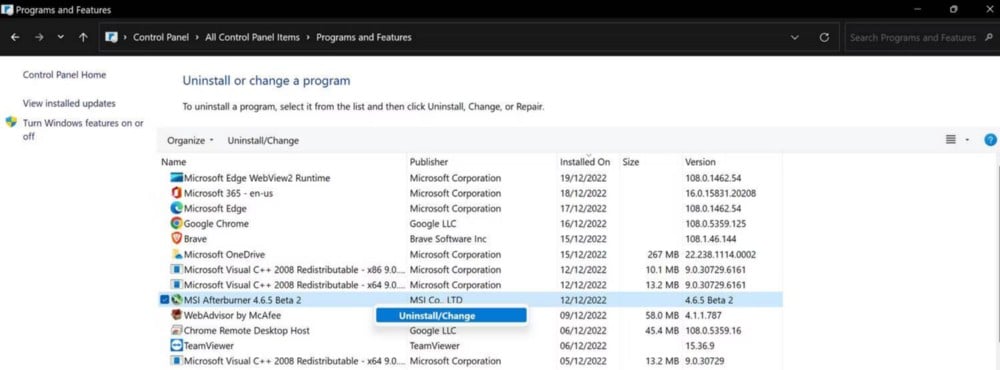
Task: Click the Google LLC publisher in Chrome row
Action: pyautogui.click(x=433, y=224)
